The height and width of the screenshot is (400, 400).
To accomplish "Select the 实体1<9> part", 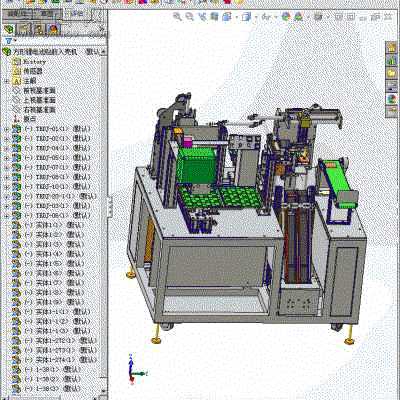I will pyautogui.click(x=48, y=302).
